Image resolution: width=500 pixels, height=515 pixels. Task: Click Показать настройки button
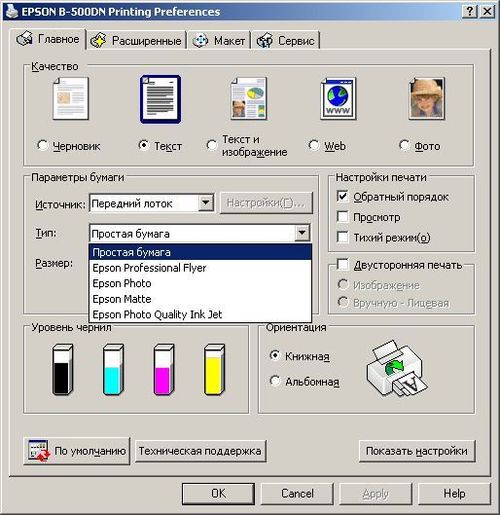[417, 451]
